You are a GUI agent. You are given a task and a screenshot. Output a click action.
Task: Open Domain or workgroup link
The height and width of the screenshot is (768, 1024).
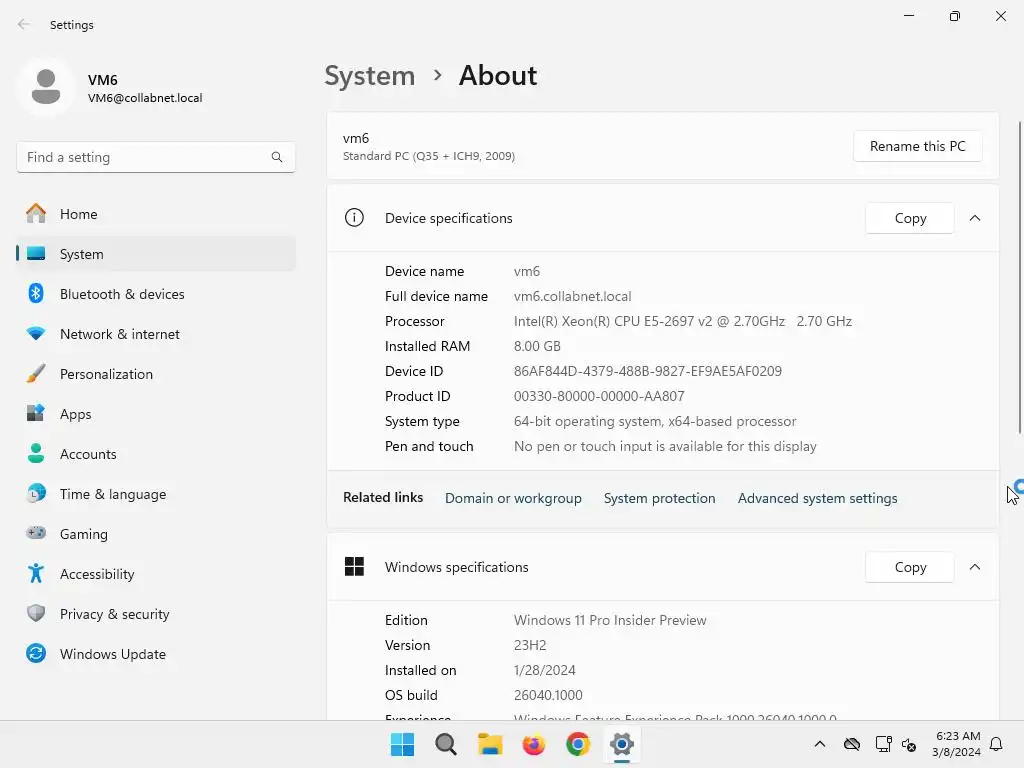pyautogui.click(x=513, y=498)
